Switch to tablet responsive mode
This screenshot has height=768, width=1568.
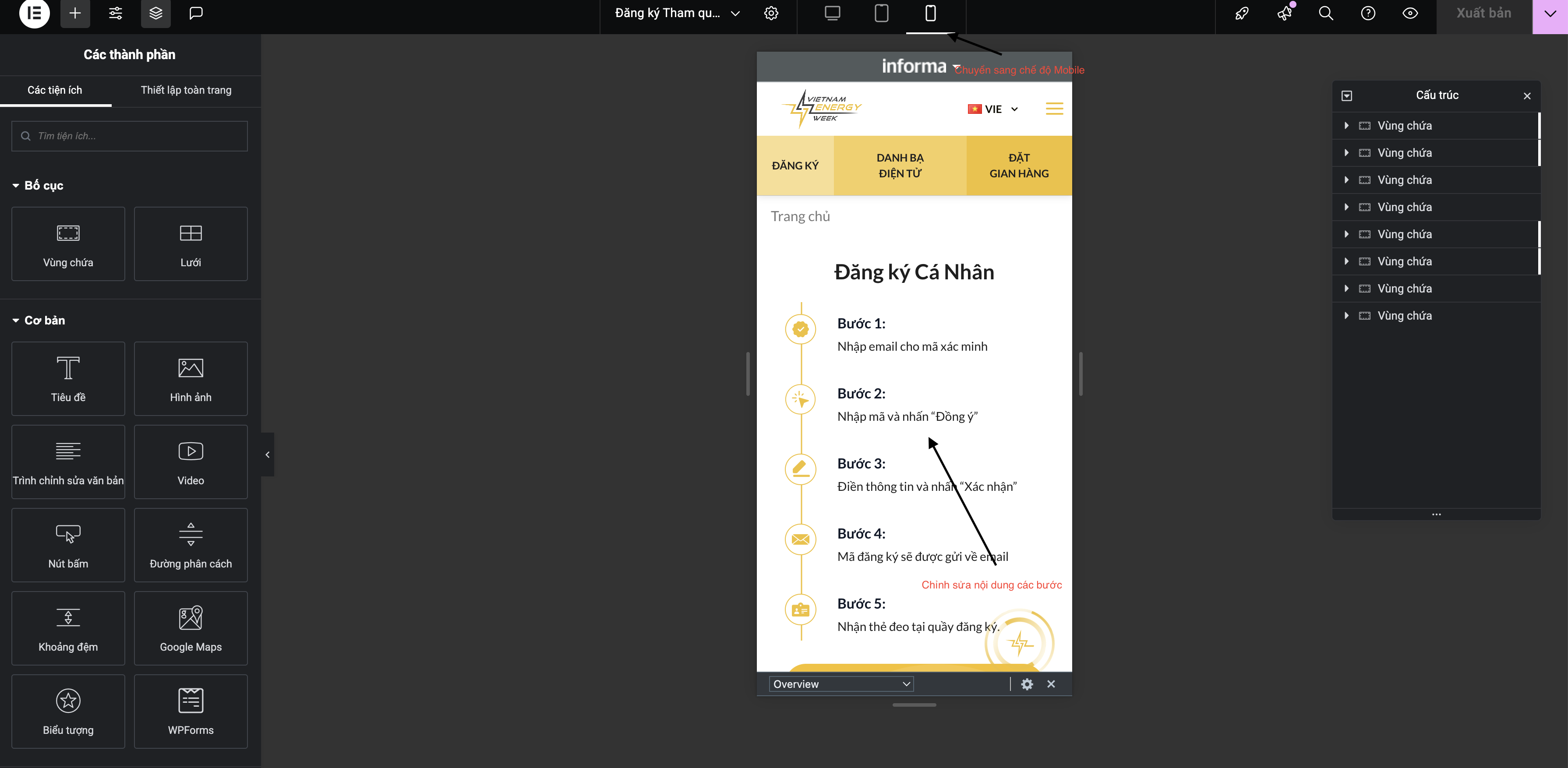[881, 14]
